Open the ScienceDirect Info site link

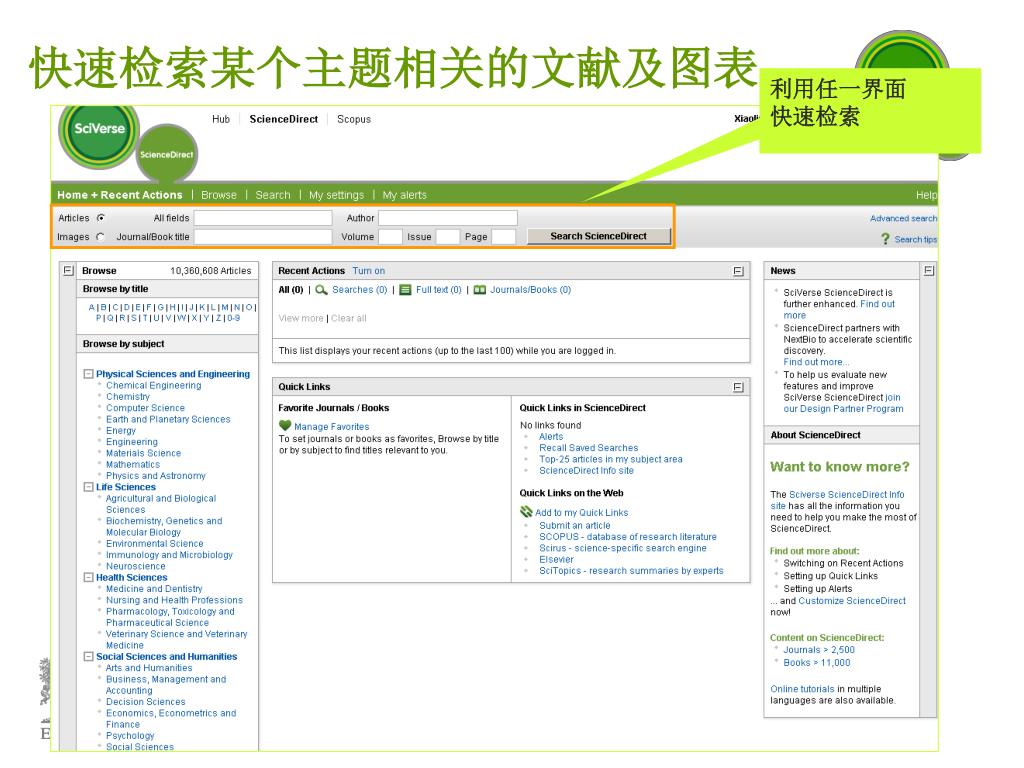click(x=586, y=470)
